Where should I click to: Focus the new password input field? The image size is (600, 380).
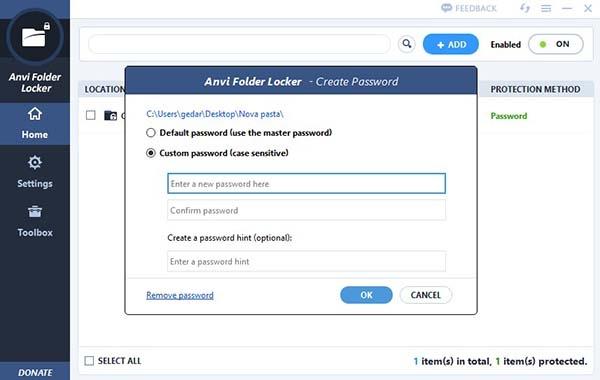tap(307, 183)
